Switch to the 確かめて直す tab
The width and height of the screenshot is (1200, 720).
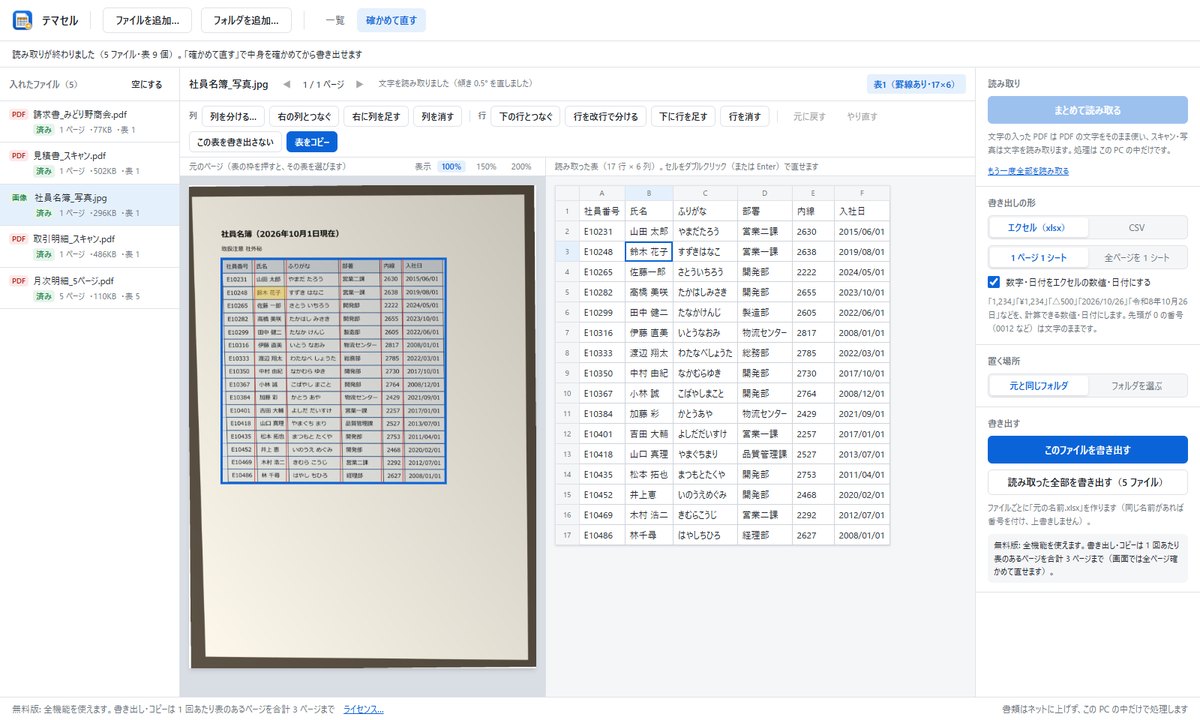[392, 20]
